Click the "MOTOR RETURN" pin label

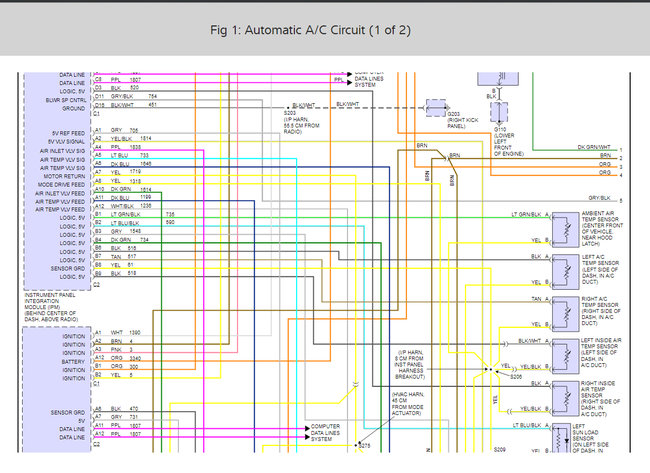point(64,176)
